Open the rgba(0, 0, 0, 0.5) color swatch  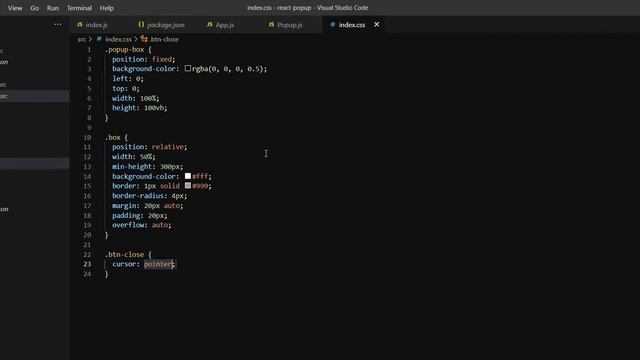click(x=188, y=69)
